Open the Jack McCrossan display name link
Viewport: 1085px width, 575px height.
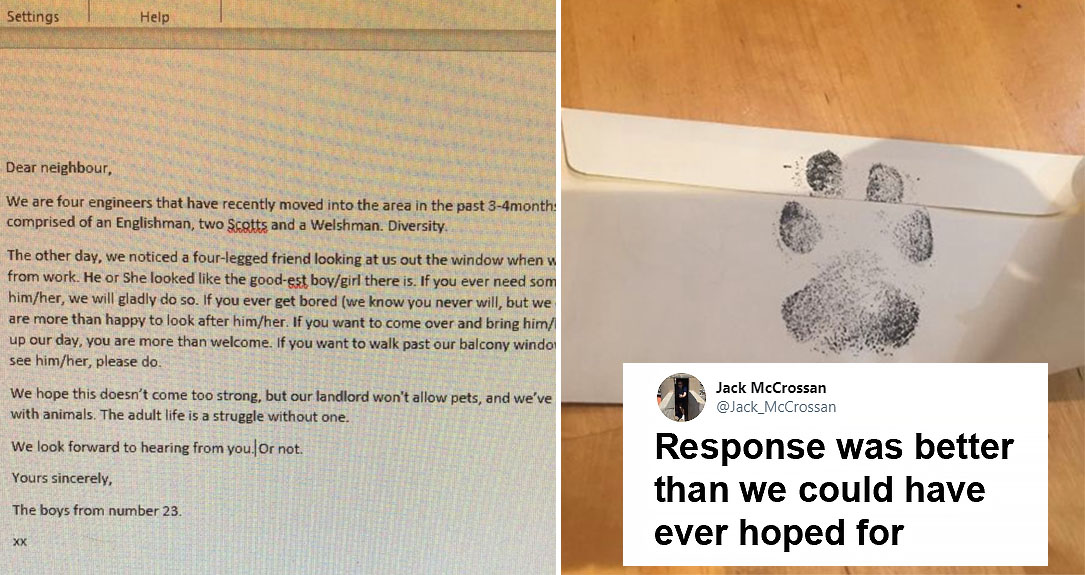pos(770,387)
